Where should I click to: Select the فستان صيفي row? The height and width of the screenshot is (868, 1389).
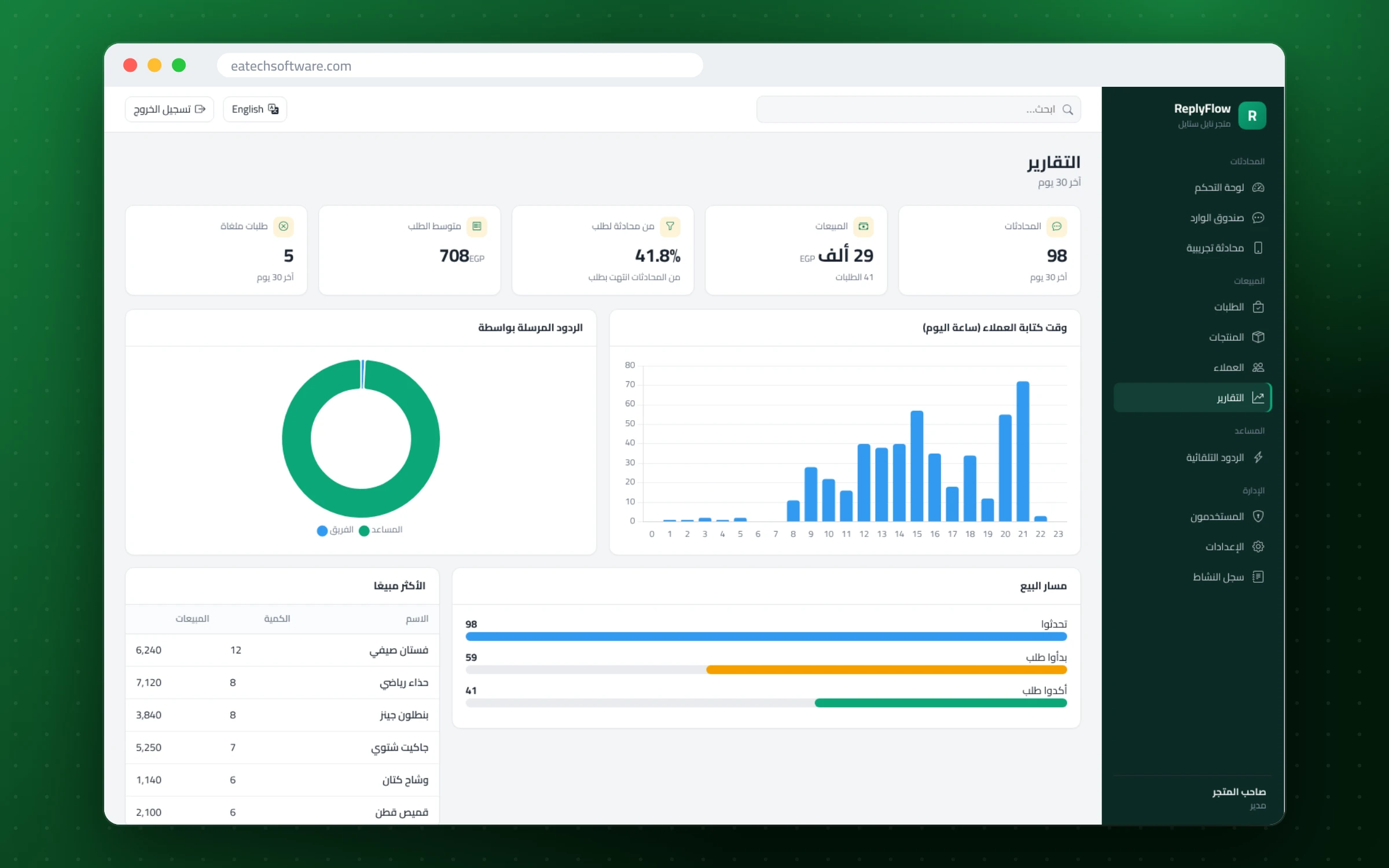pos(282,650)
